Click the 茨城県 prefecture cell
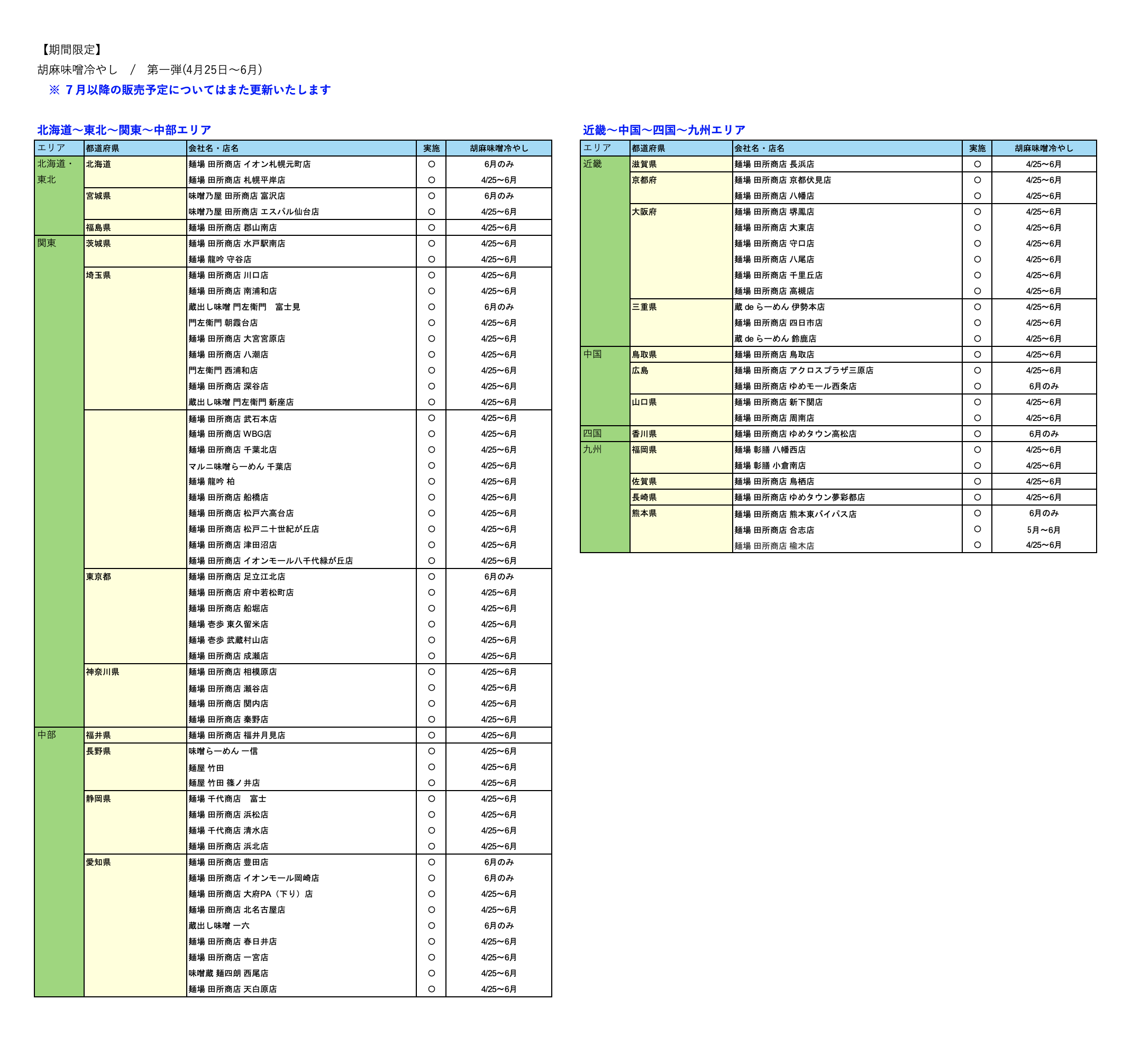This screenshot has width=1131, height=1064. 135,251
